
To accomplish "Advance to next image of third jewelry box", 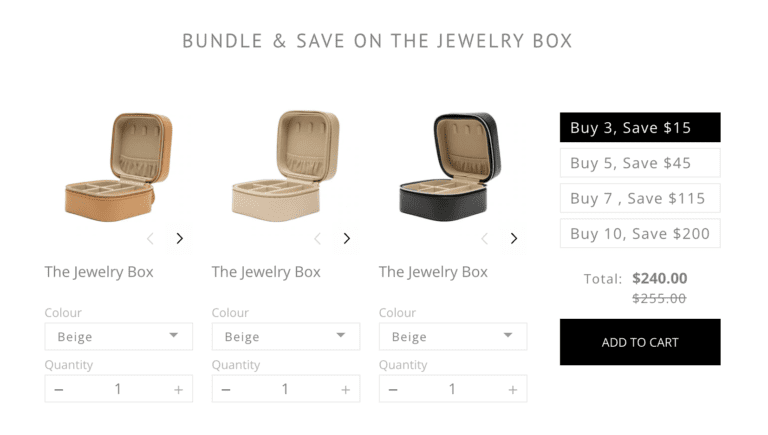I will click(x=514, y=238).
